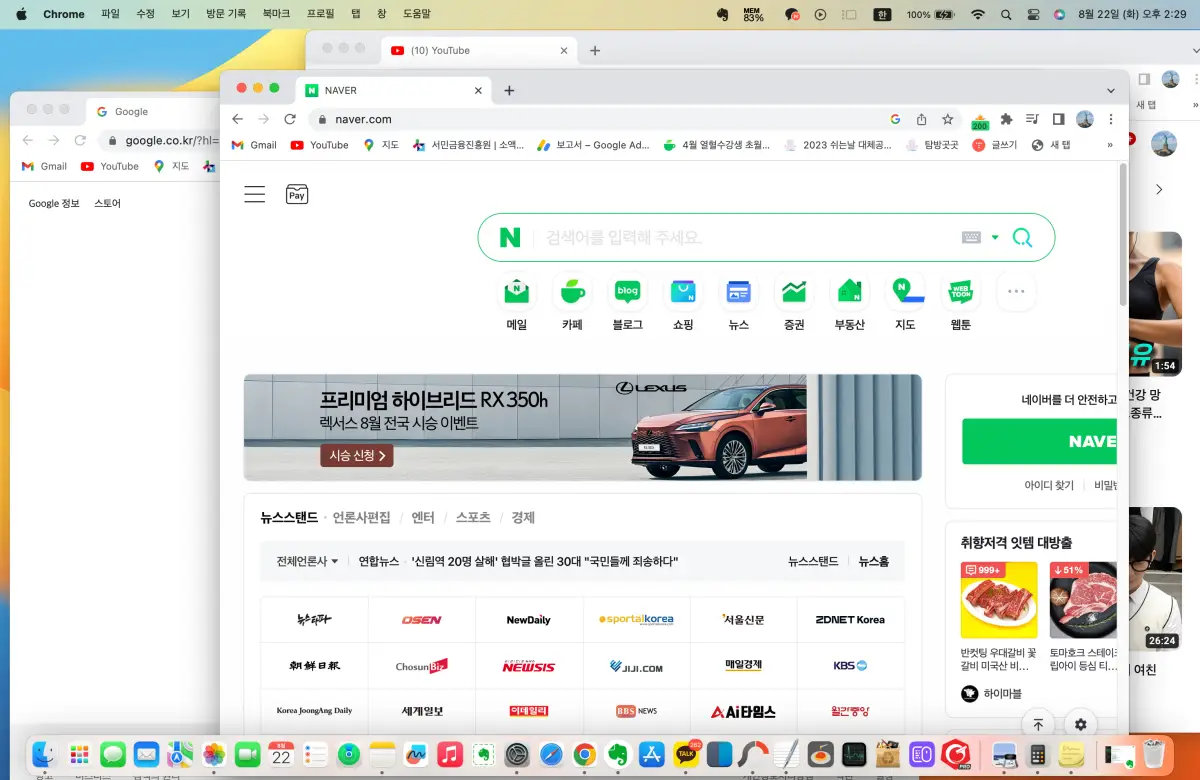Click the Spotlight search icon in menu bar
The width and height of the screenshot is (1200, 780).
click(x=1007, y=15)
